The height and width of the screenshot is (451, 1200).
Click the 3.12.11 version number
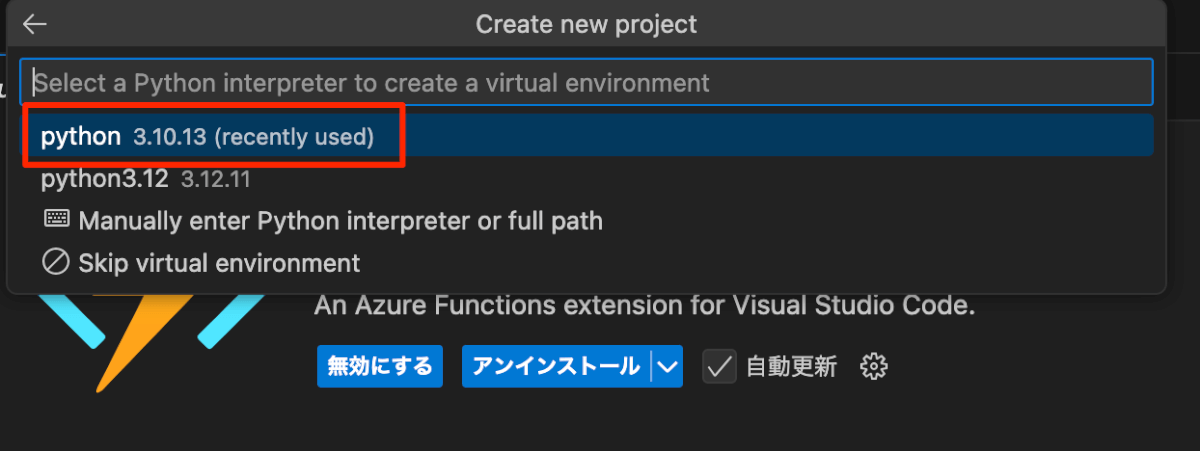click(215, 181)
